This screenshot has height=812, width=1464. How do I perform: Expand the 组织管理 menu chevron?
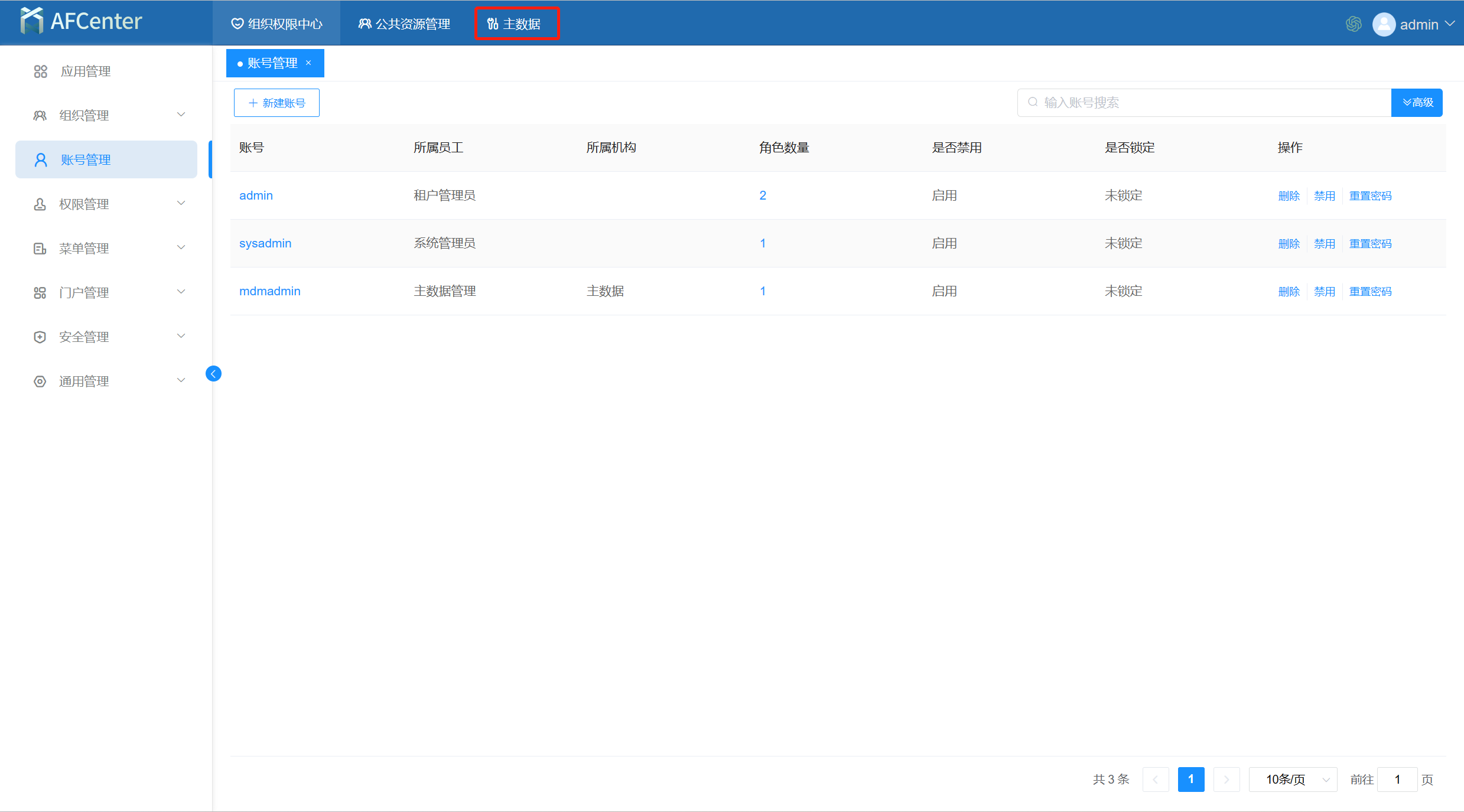[x=181, y=115]
